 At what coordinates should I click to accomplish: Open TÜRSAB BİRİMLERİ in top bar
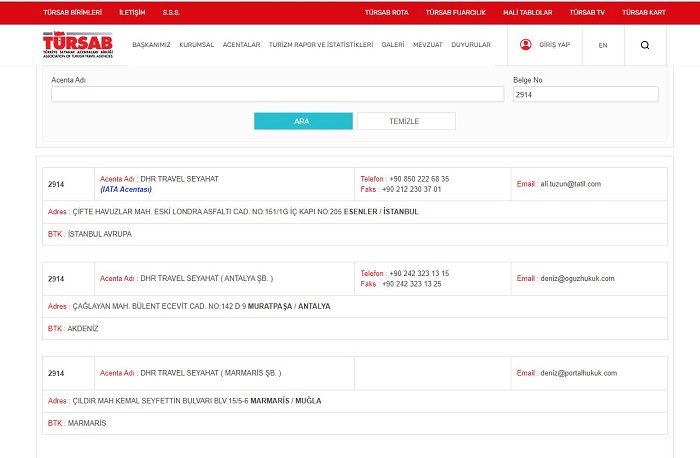pos(72,12)
